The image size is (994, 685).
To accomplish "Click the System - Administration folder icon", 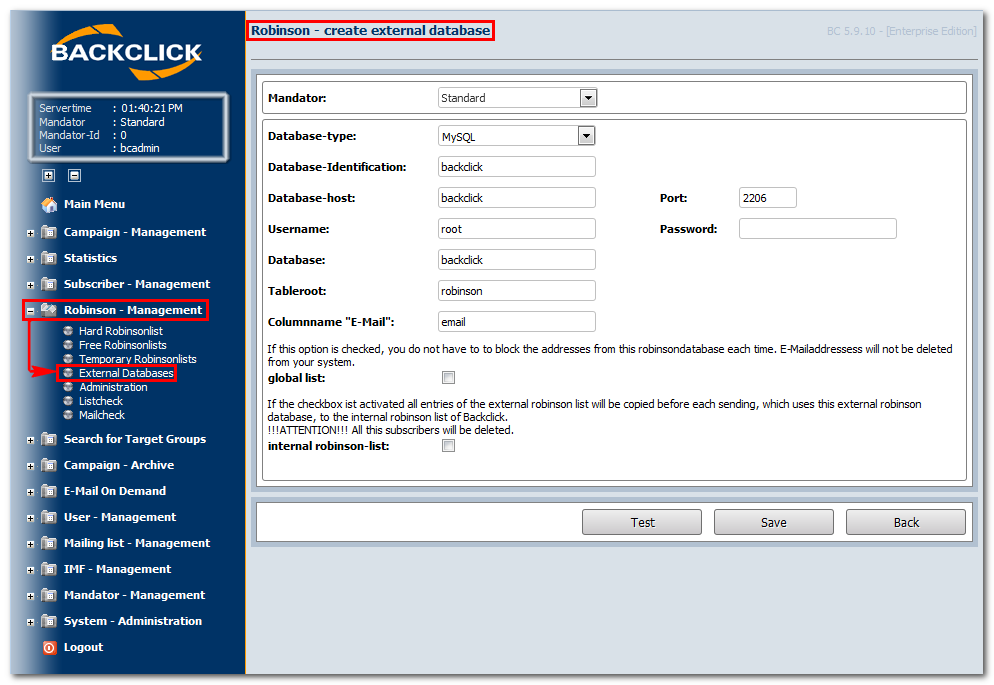I will click(49, 621).
